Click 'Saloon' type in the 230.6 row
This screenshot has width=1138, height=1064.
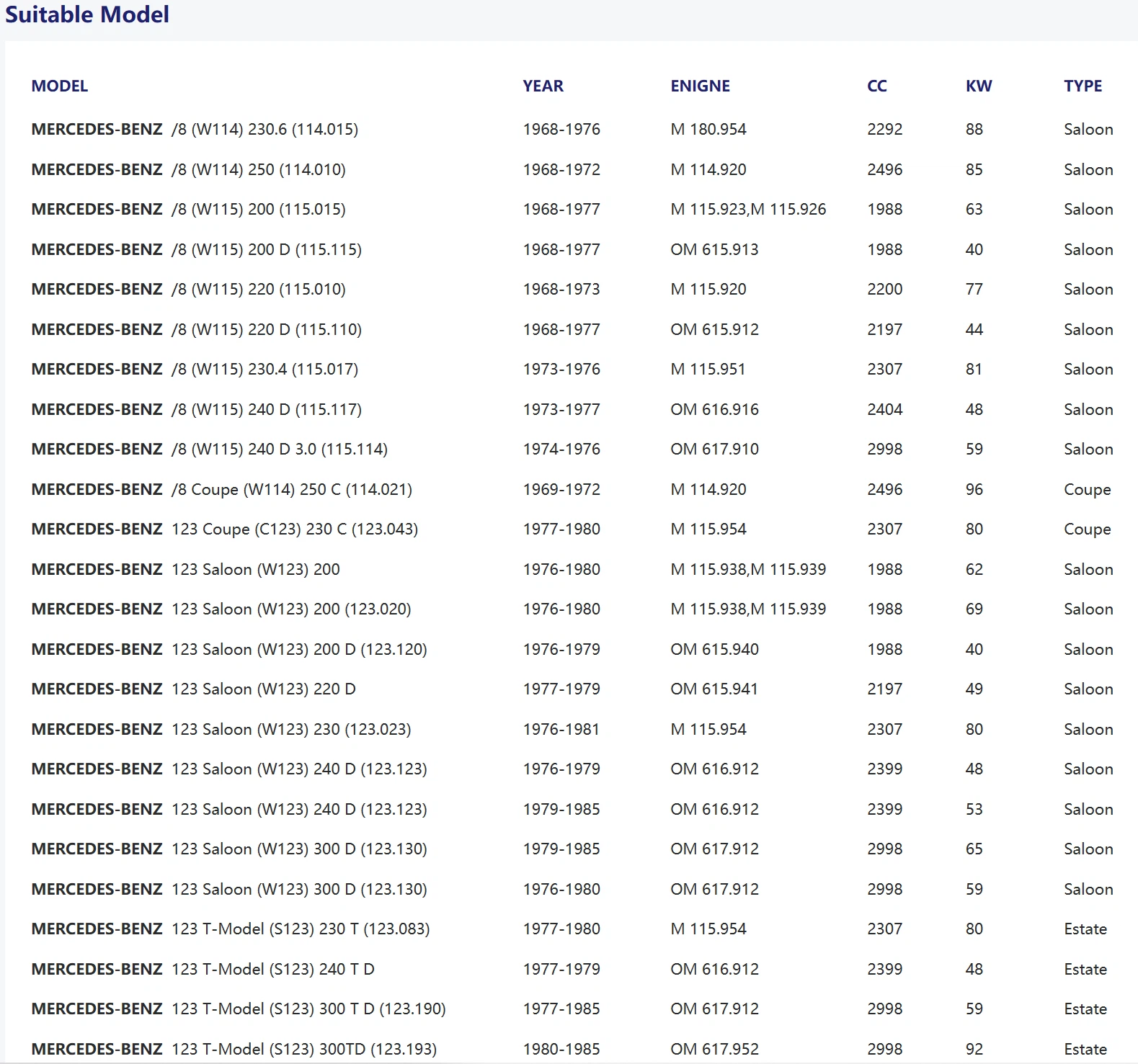tap(1088, 129)
